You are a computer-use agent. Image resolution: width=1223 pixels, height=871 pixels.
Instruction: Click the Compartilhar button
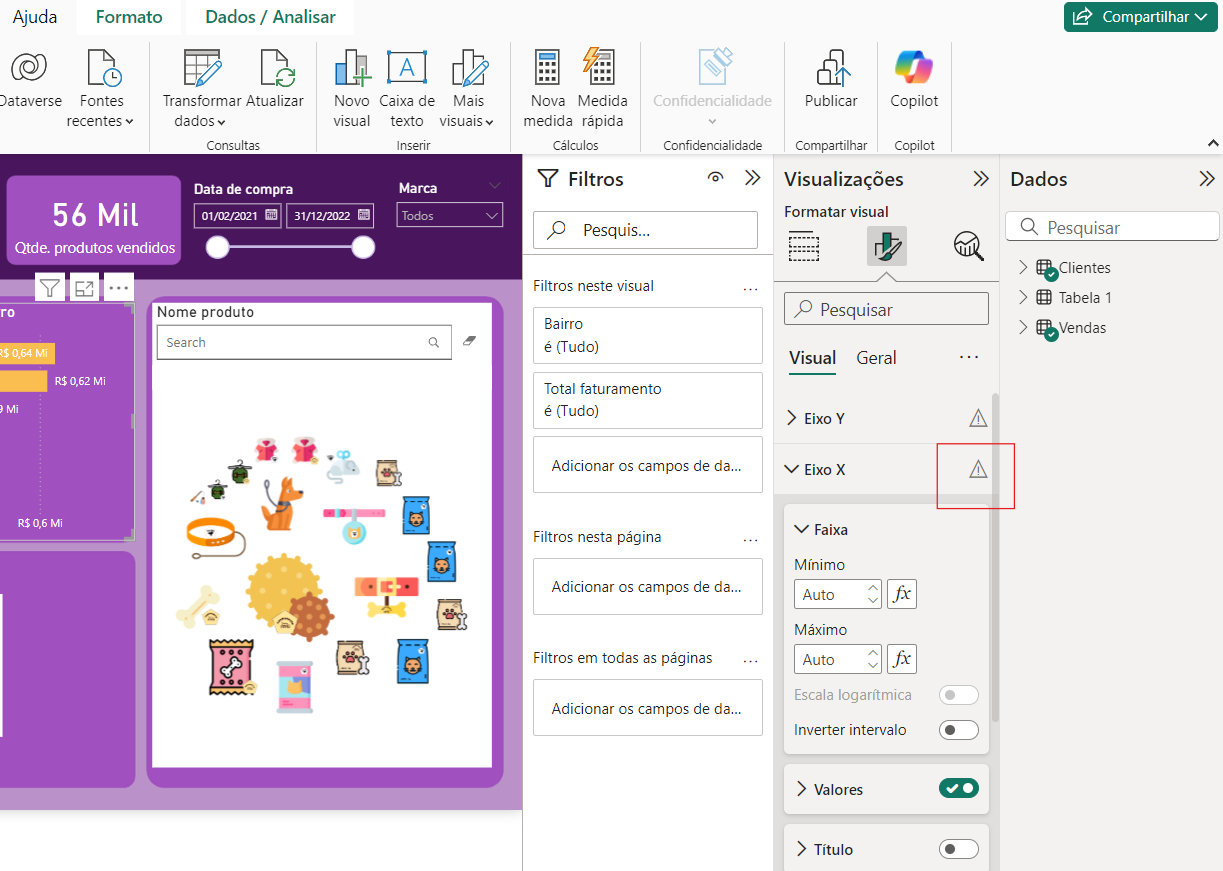1141,17
